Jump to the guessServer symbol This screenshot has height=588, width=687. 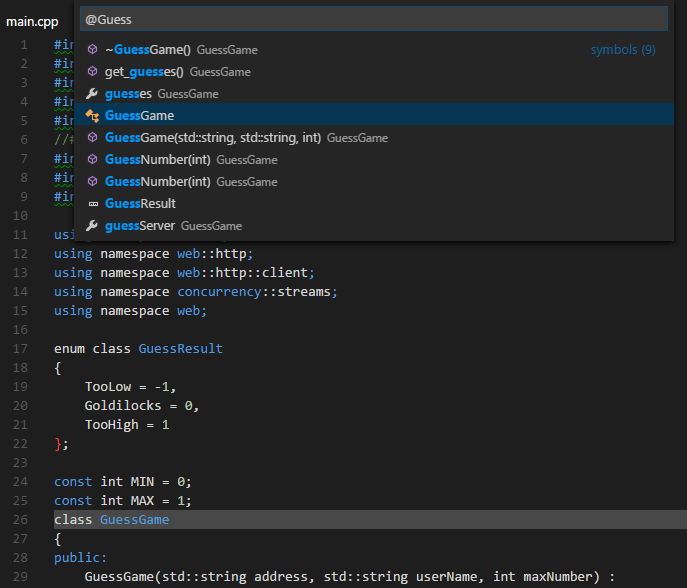coord(140,225)
